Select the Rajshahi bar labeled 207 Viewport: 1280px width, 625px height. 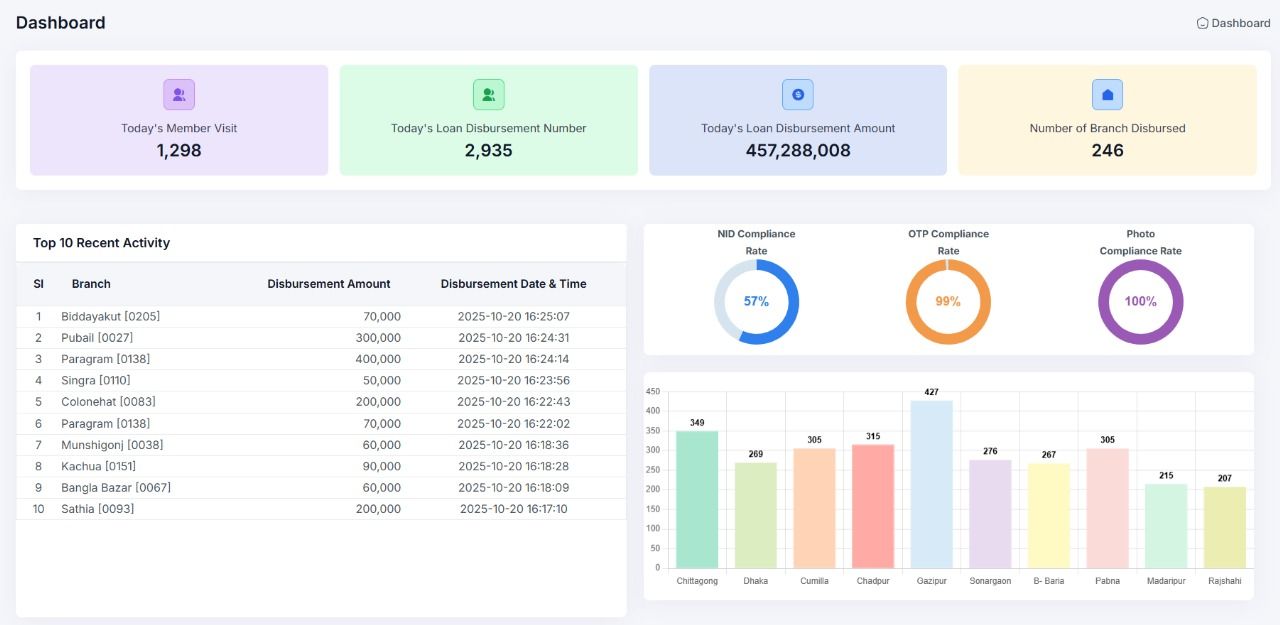[x=1224, y=525]
